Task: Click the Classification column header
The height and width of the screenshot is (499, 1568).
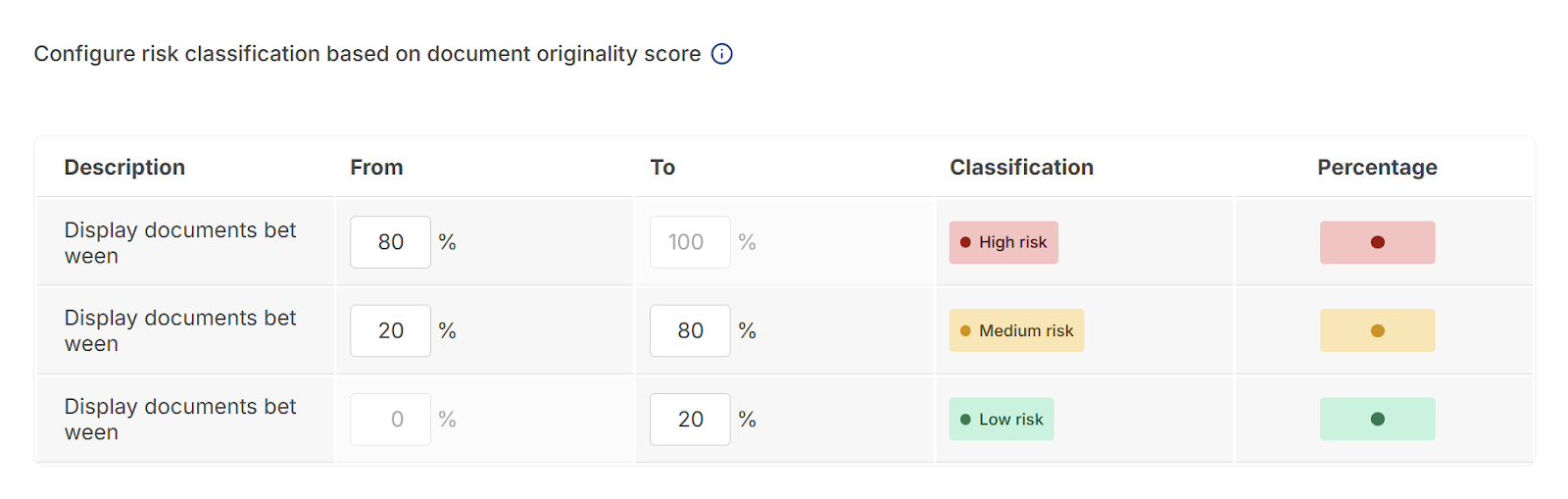Action: (x=1021, y=168)
